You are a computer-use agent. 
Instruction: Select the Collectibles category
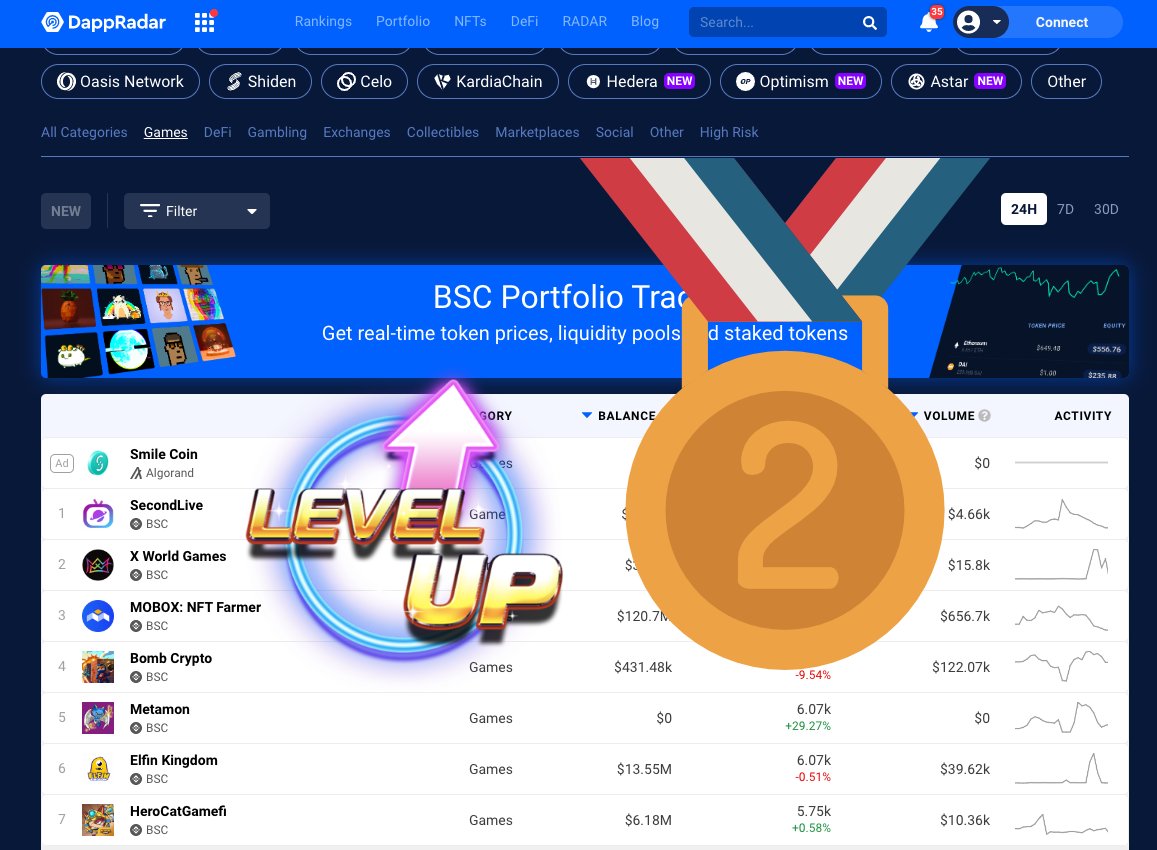(x=443, y=132)
